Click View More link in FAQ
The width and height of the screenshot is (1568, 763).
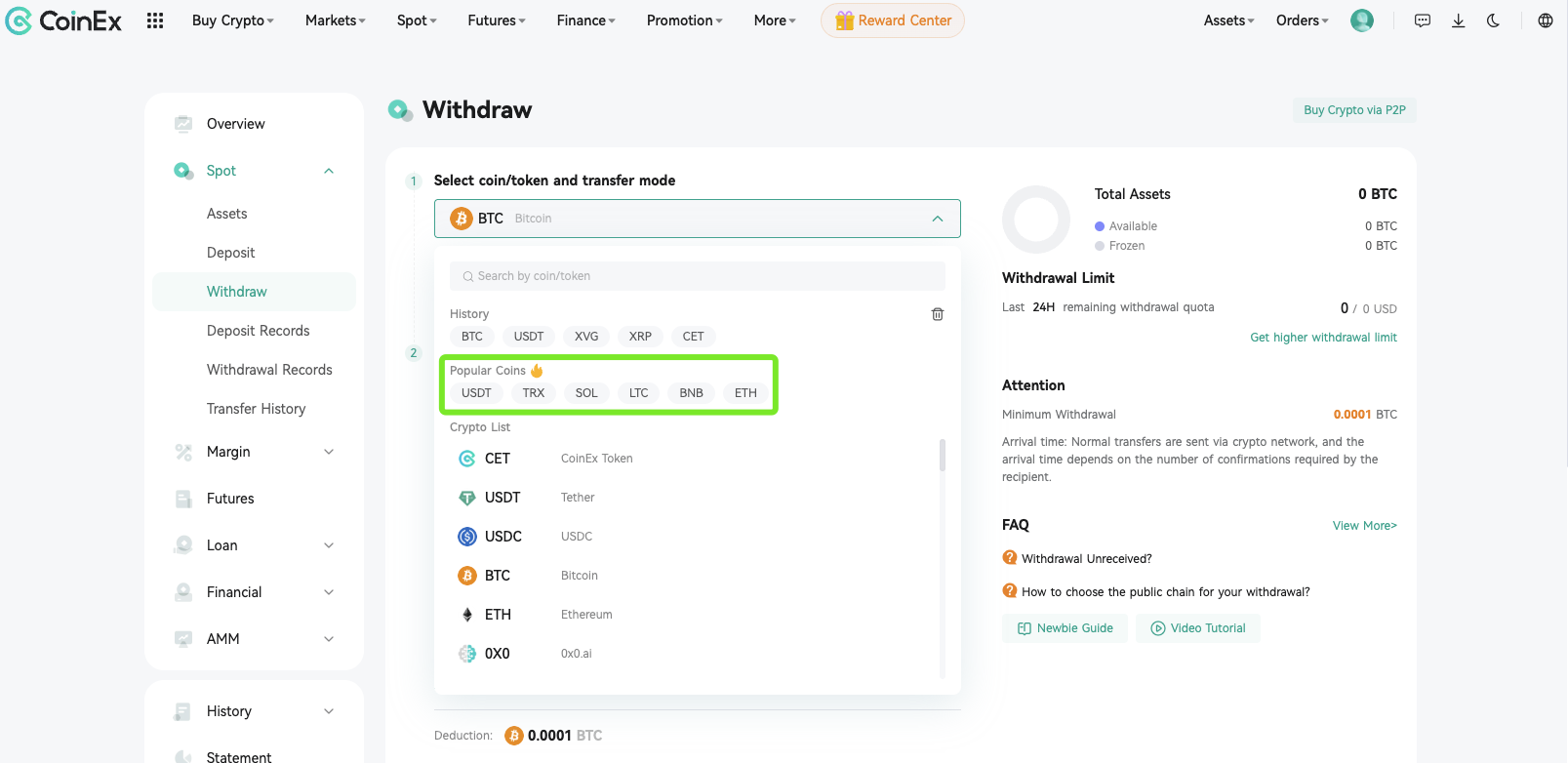(1364, 526)
